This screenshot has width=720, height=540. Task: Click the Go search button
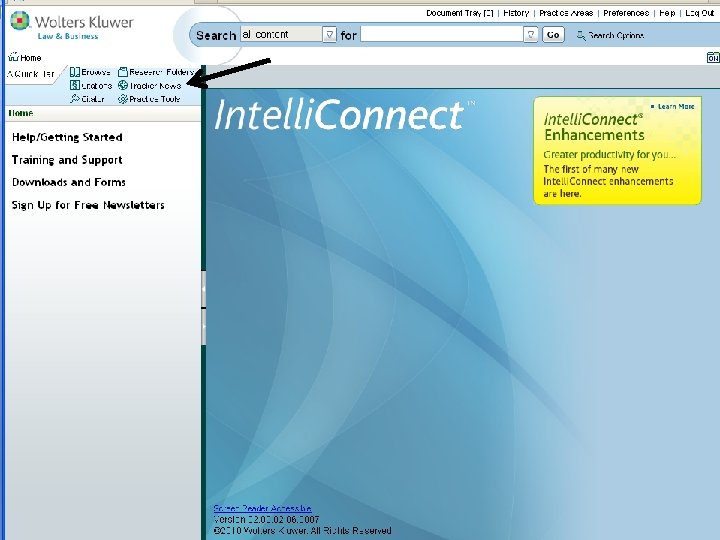553,34
